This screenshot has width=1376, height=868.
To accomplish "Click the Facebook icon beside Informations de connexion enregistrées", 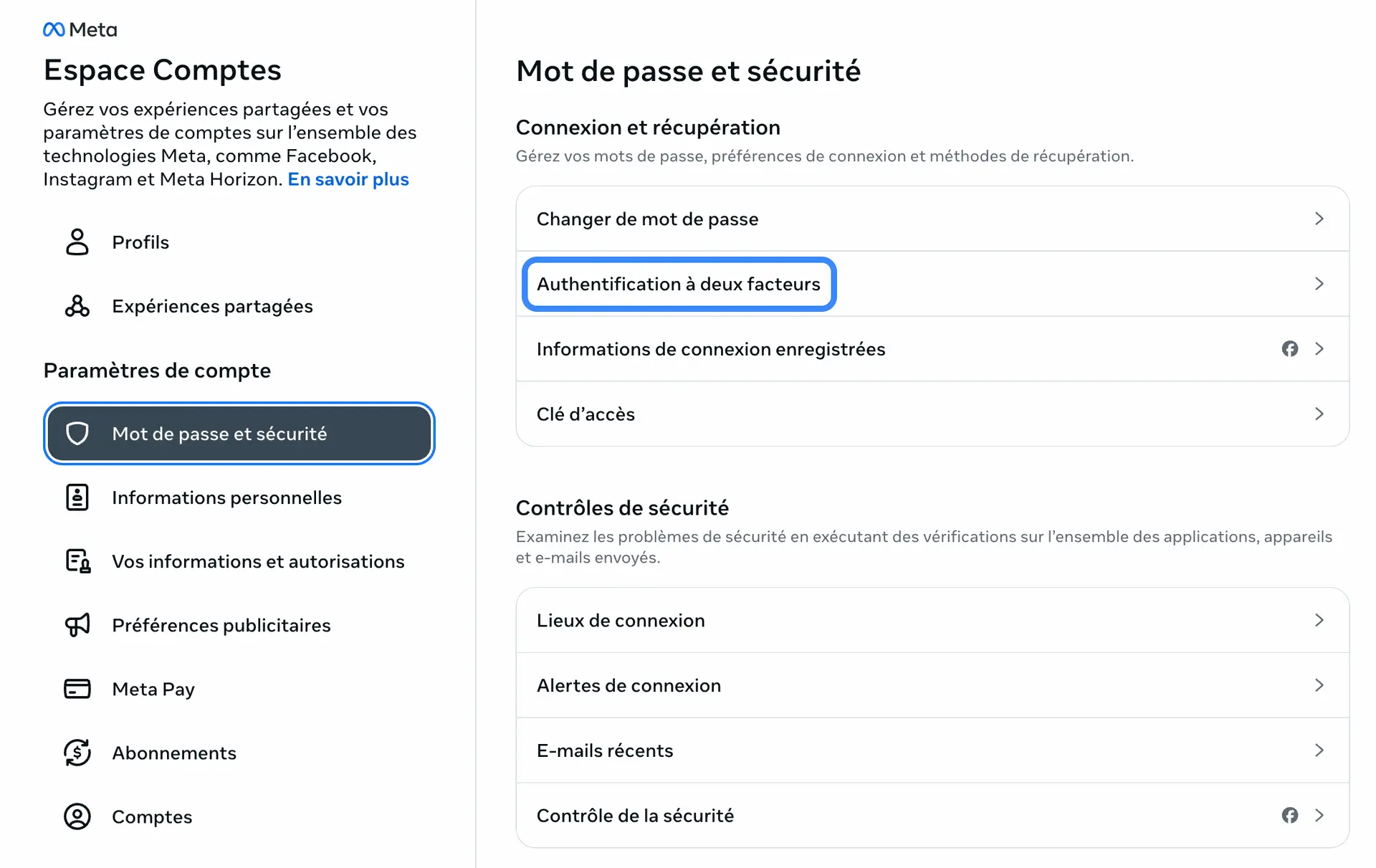I will pyautogui.click(x=1290, y=349).
